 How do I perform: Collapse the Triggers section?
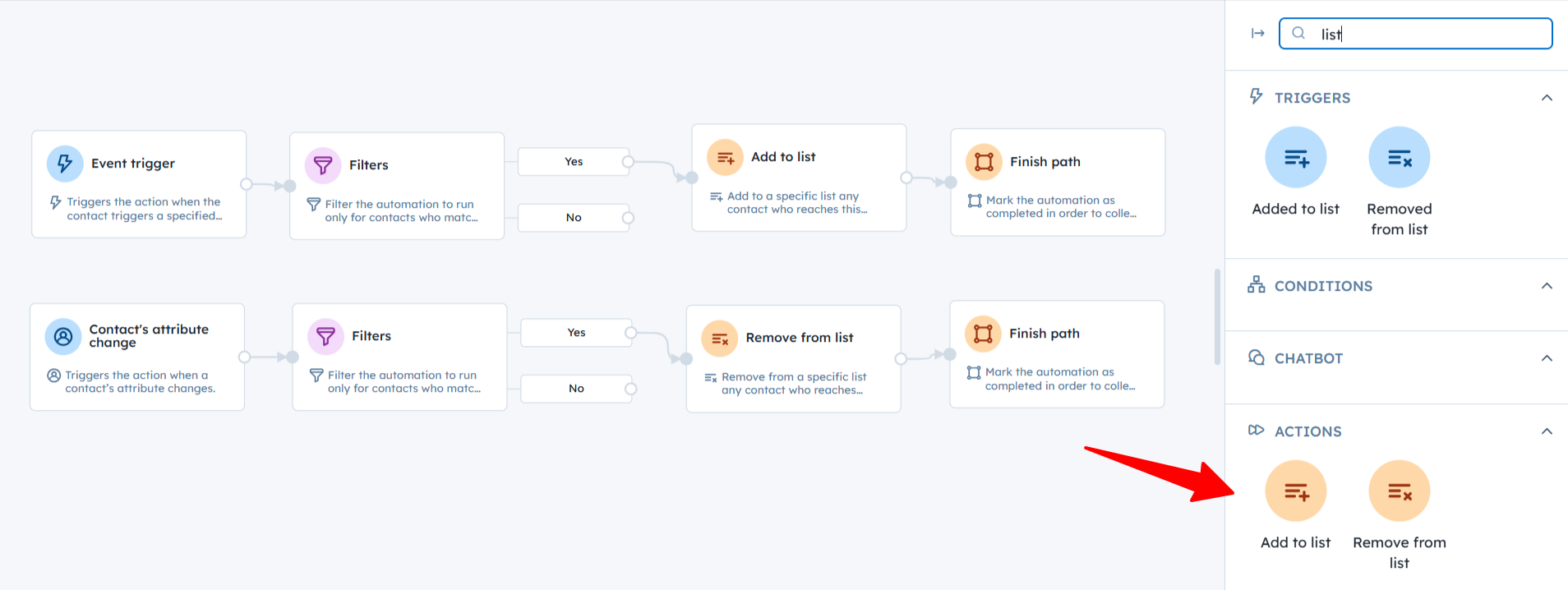click(x=1546, y=98)
